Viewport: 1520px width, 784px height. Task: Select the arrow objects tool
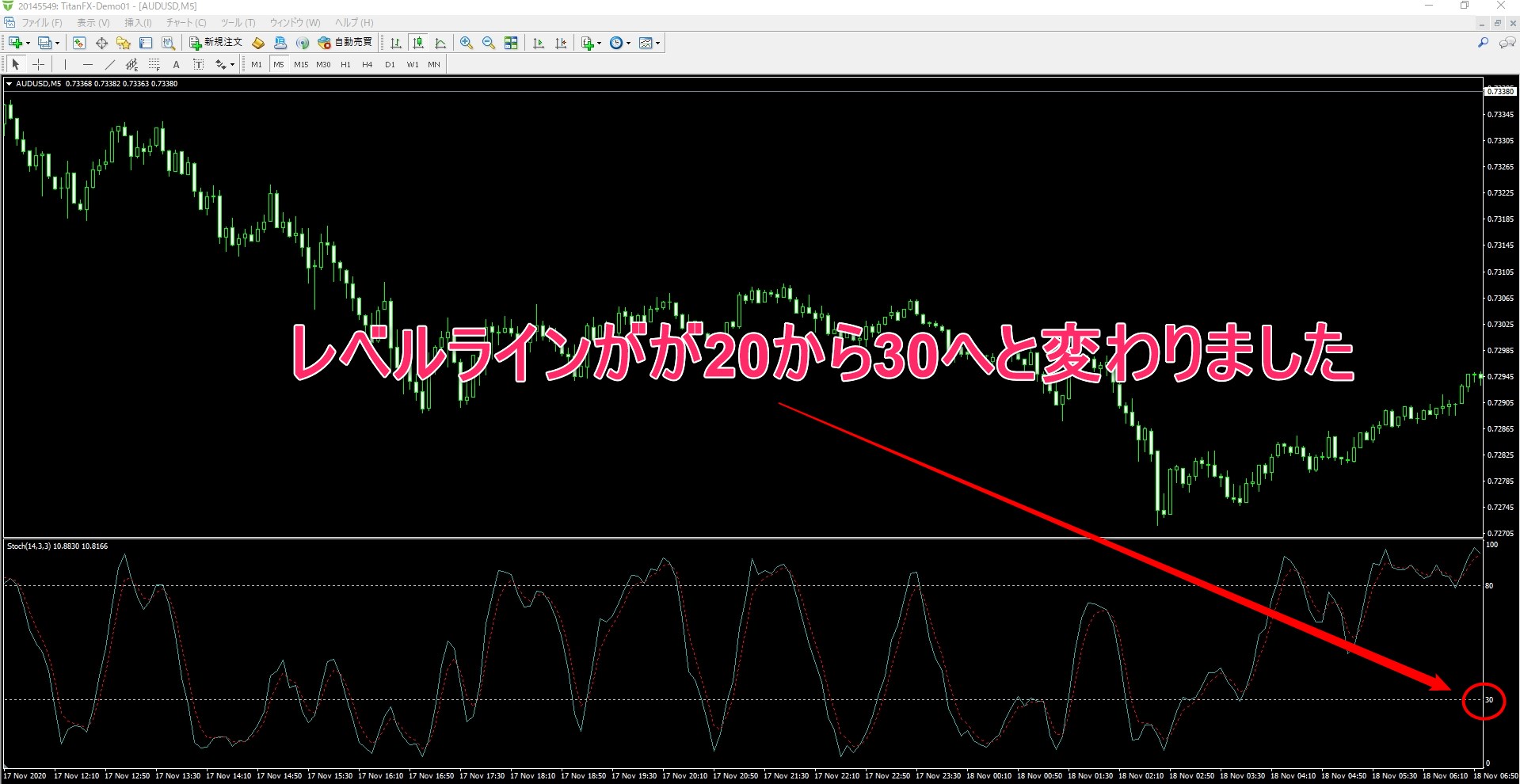[x=220, y=64]
